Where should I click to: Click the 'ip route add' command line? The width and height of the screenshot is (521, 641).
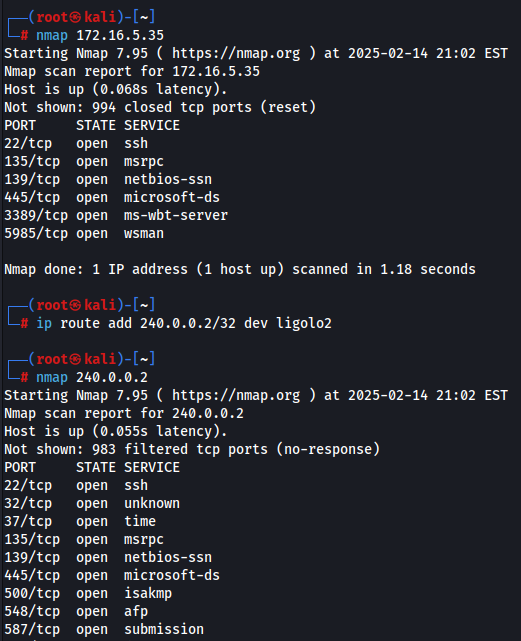tap(184, 323)
